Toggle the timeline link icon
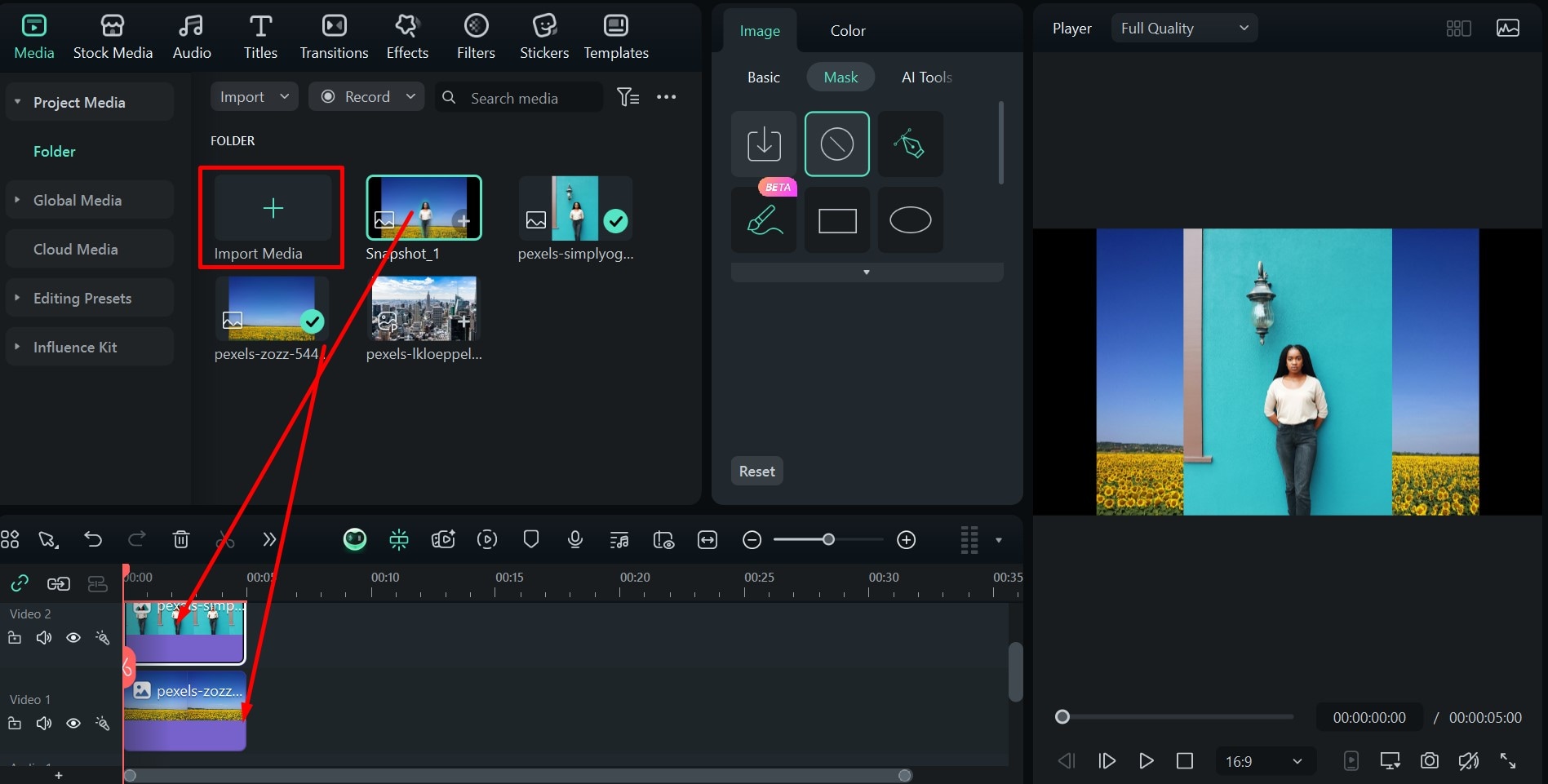The width and height of the screenshot is (1548, 784). pyautogui.click(x=20, y=583)
